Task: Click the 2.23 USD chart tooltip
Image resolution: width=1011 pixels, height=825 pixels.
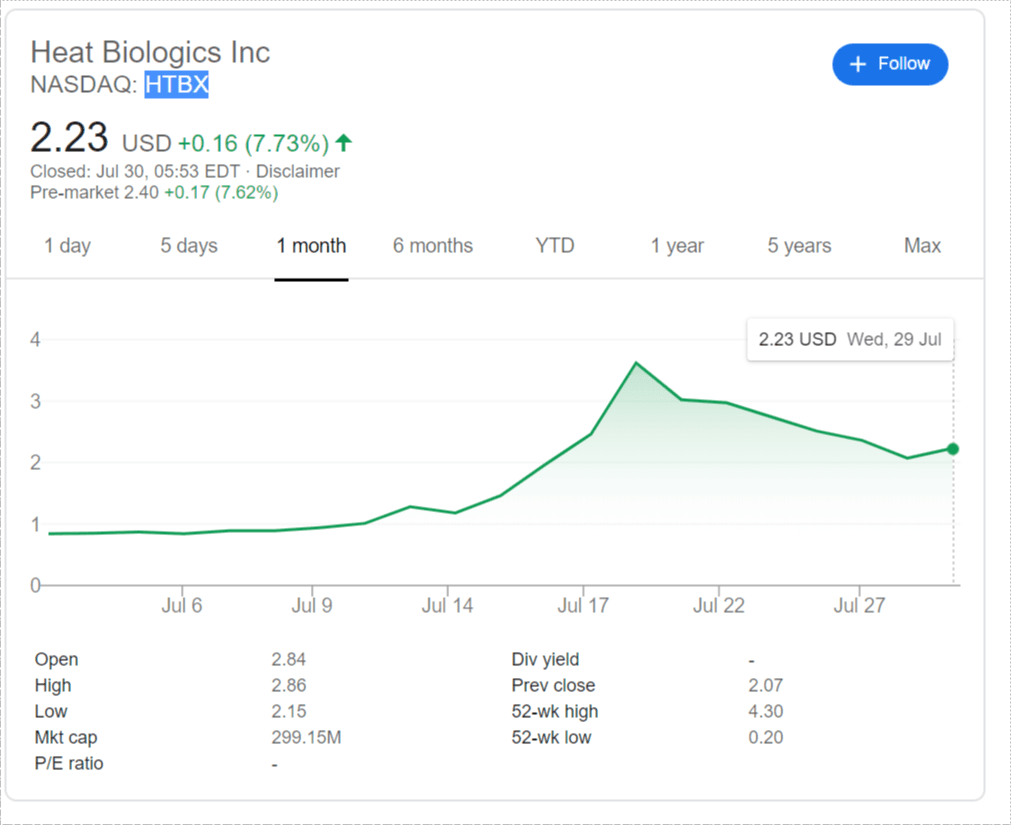Action: point(849,339)
